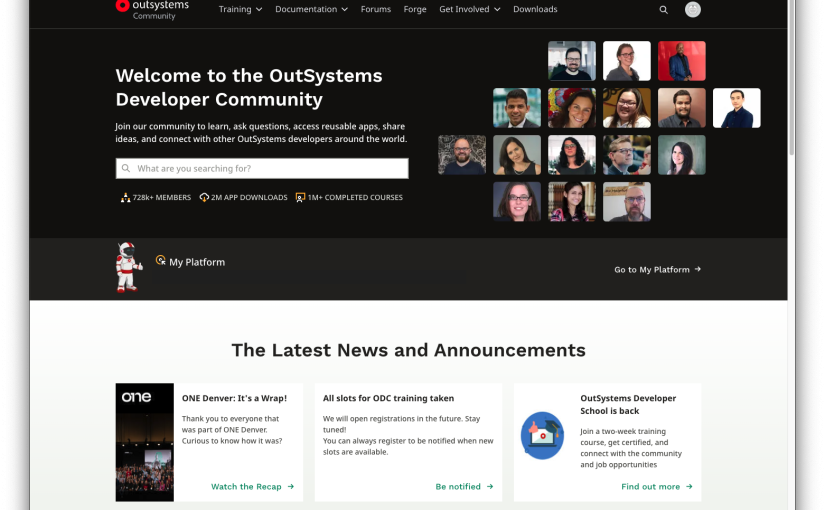The image size is (825, 510).
Task: Click the arrow next to Be notified
Action: tap(490, 486)
